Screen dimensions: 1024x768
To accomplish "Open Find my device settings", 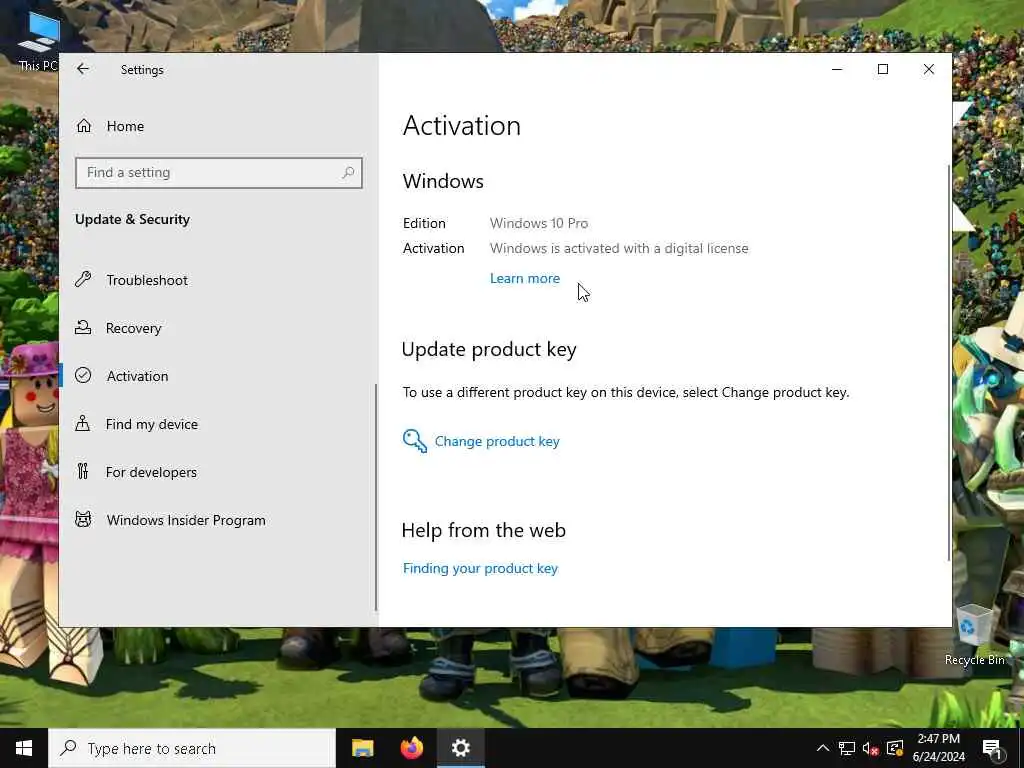I will coord(152,424).
